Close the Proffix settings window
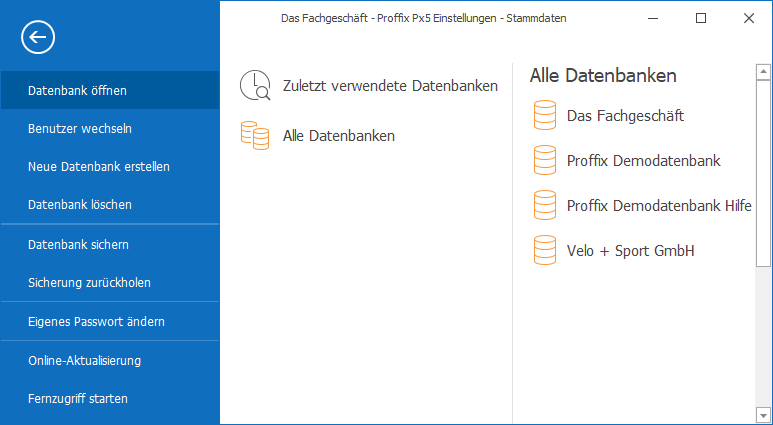Viewport: 773px width, 425px height. (748, 18)
